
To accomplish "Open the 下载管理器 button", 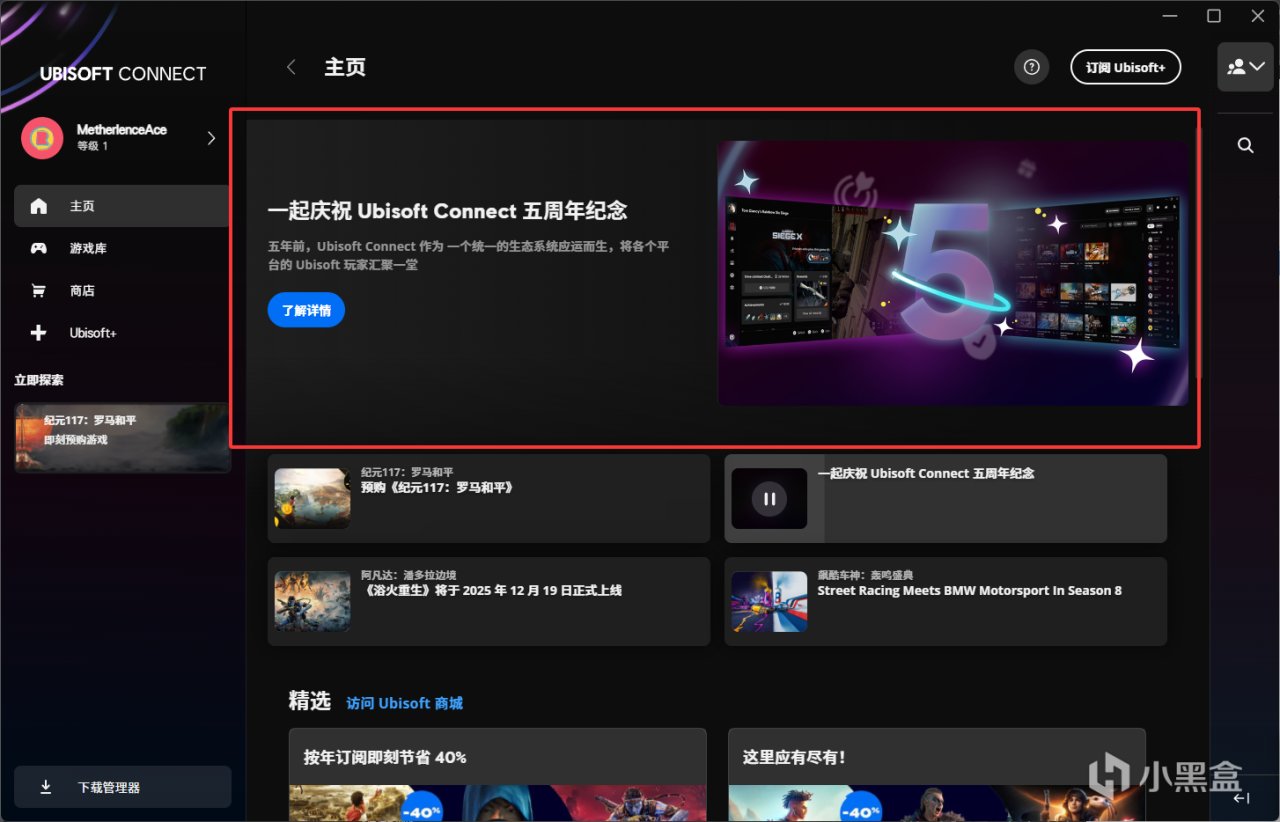I will coord(122,787).
